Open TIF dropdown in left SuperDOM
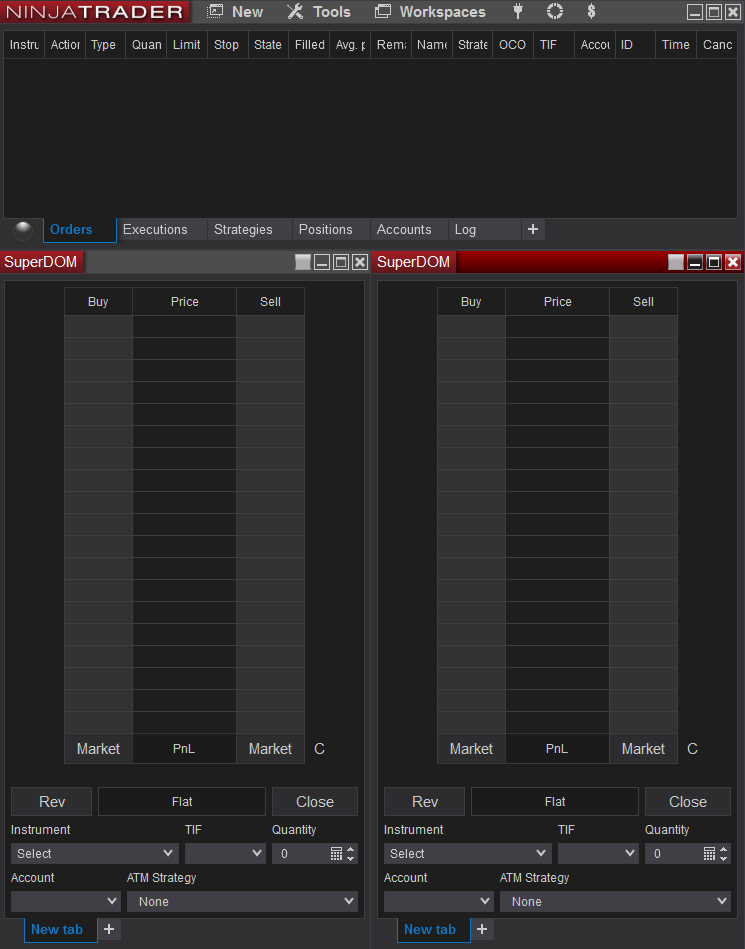 coord(225,853)
